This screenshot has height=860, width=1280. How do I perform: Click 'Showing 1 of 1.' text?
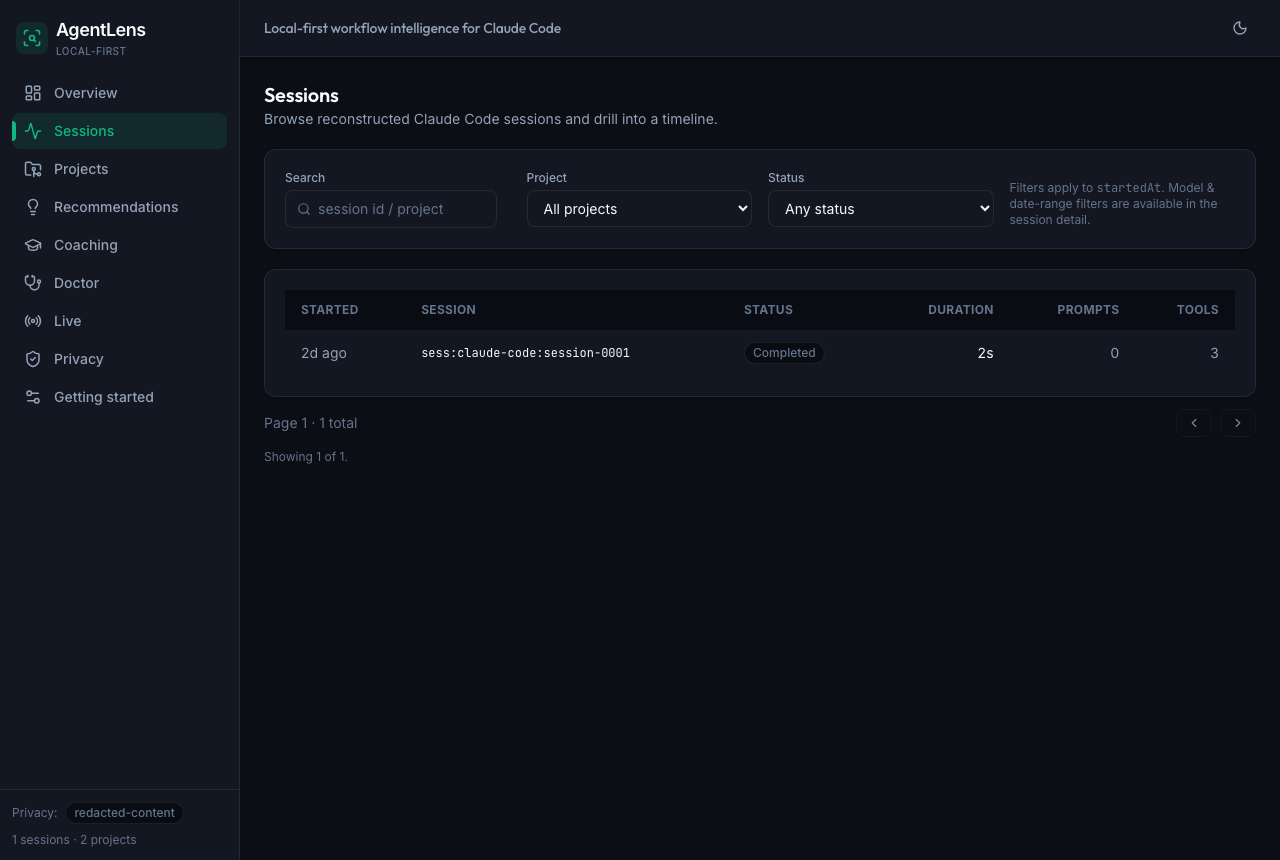click(306, 457)
